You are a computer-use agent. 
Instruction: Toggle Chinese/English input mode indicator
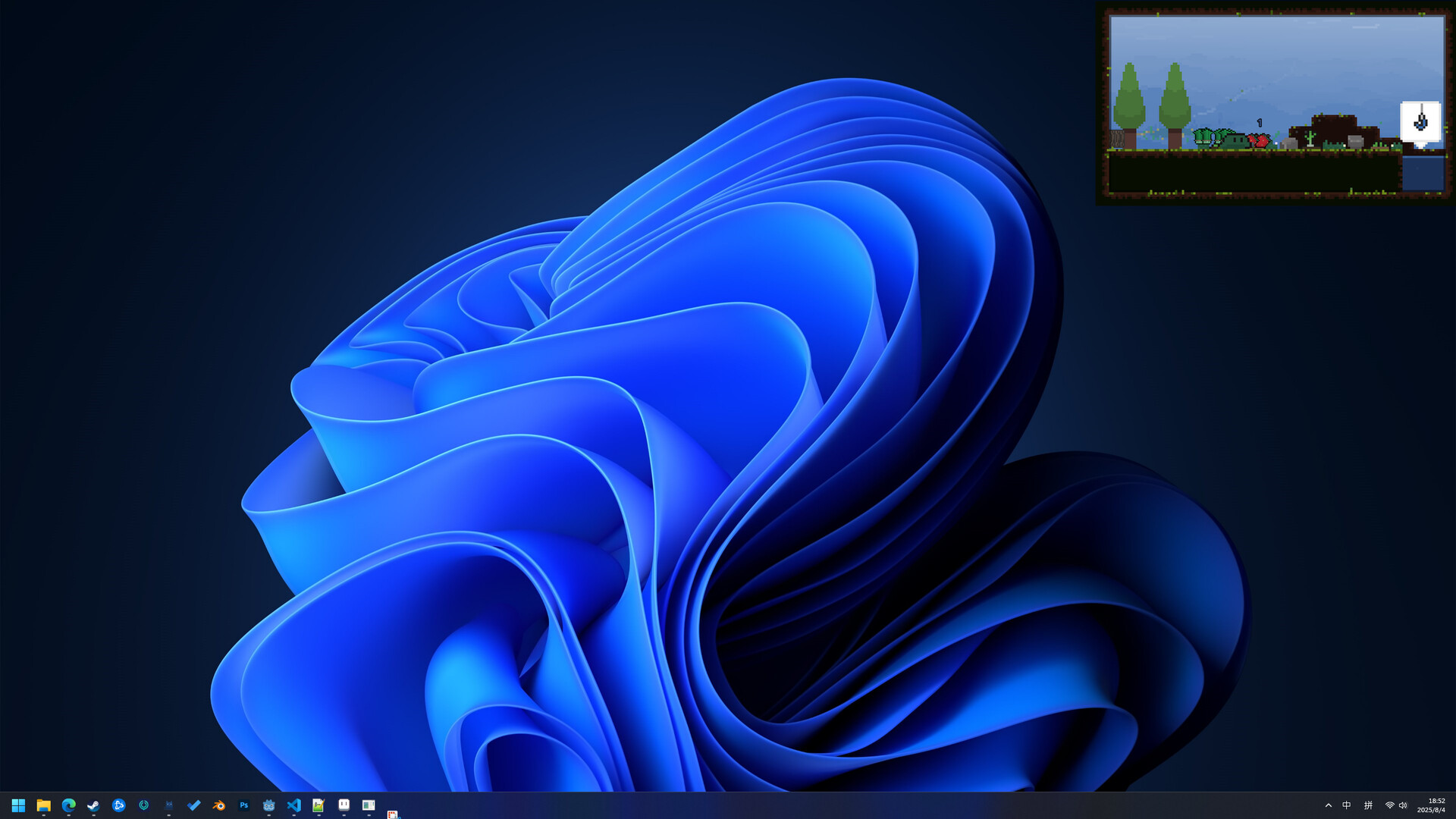tap(1347, 805)
